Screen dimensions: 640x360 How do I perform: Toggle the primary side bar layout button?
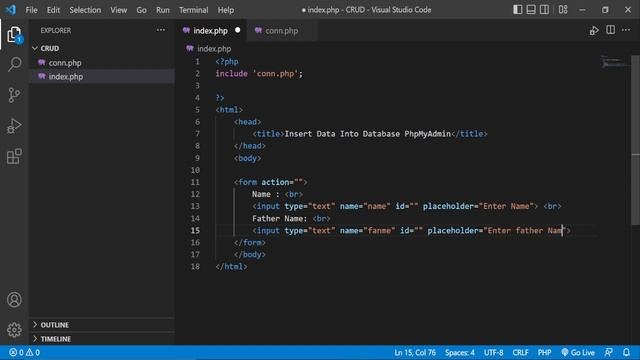518,9
